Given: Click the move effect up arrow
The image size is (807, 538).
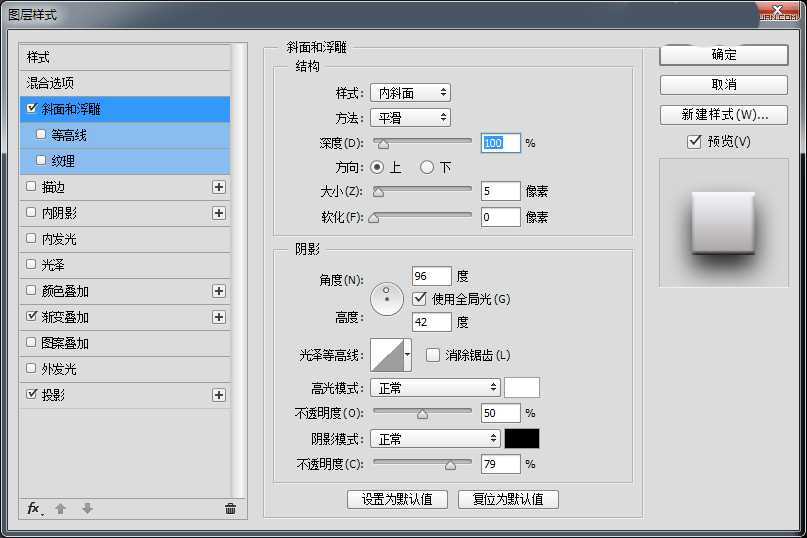Looking at the screenshot, I should 60,508.
